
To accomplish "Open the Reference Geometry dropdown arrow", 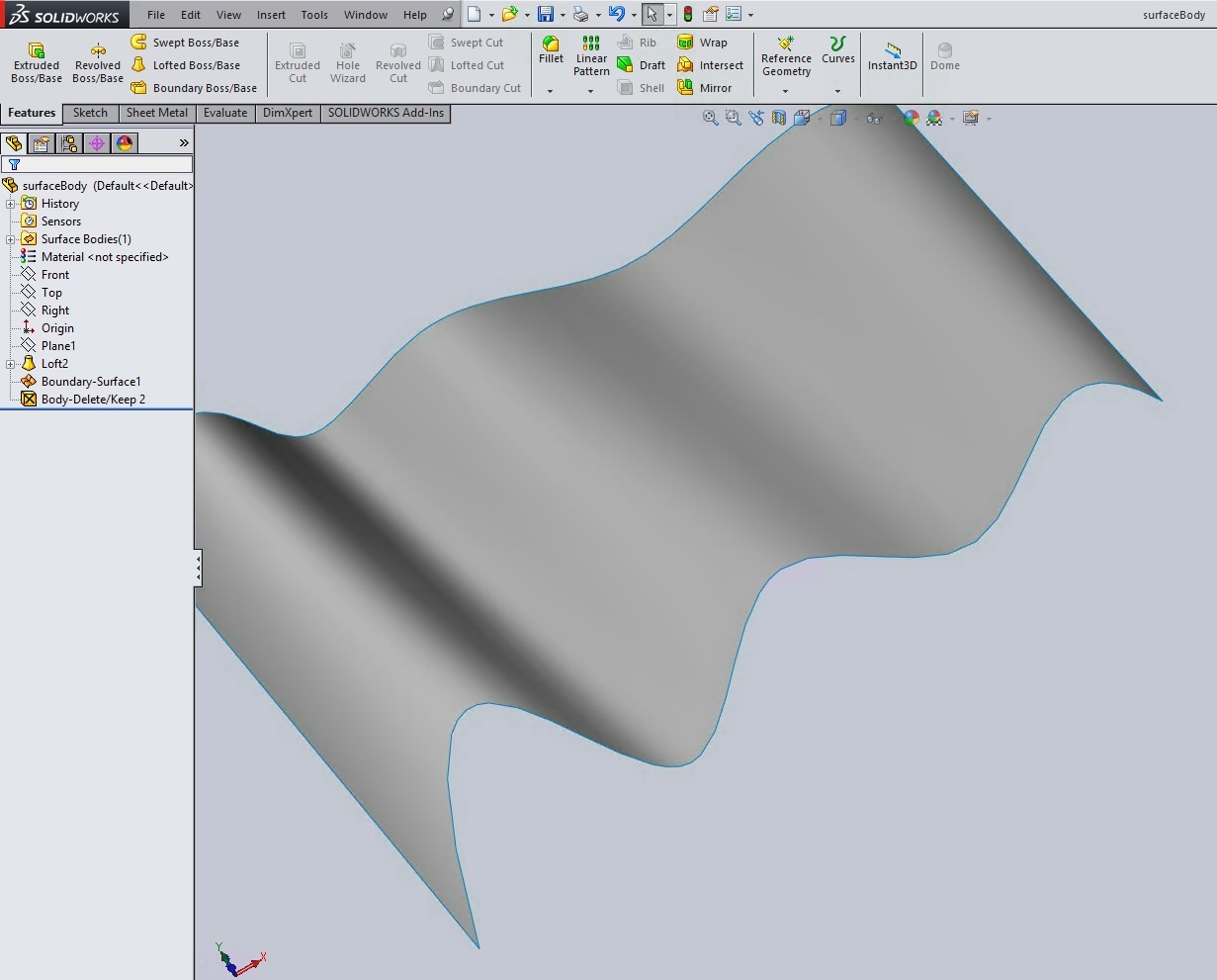I will [x=786, y=91].
